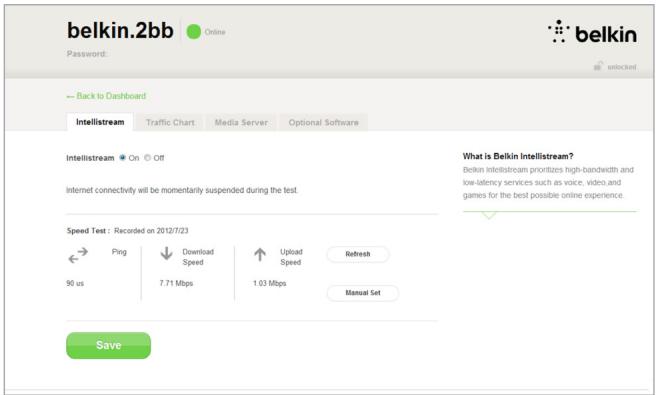
Task: Click the 7.71 Mbps download value
Action: click(176, 283)
